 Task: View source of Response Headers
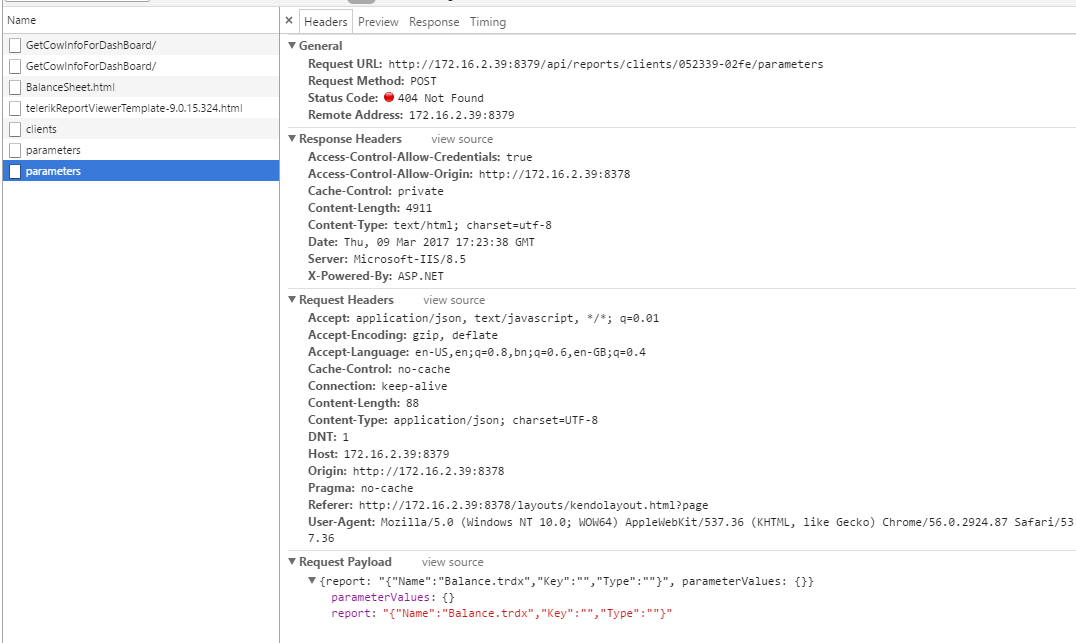462,139
